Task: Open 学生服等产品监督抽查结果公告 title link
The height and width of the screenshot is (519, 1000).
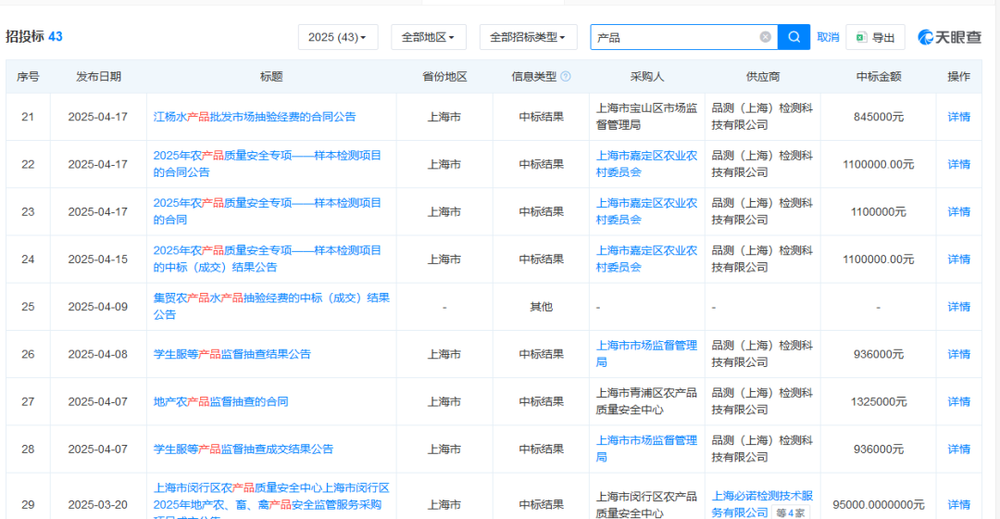Action: point(232,354)
